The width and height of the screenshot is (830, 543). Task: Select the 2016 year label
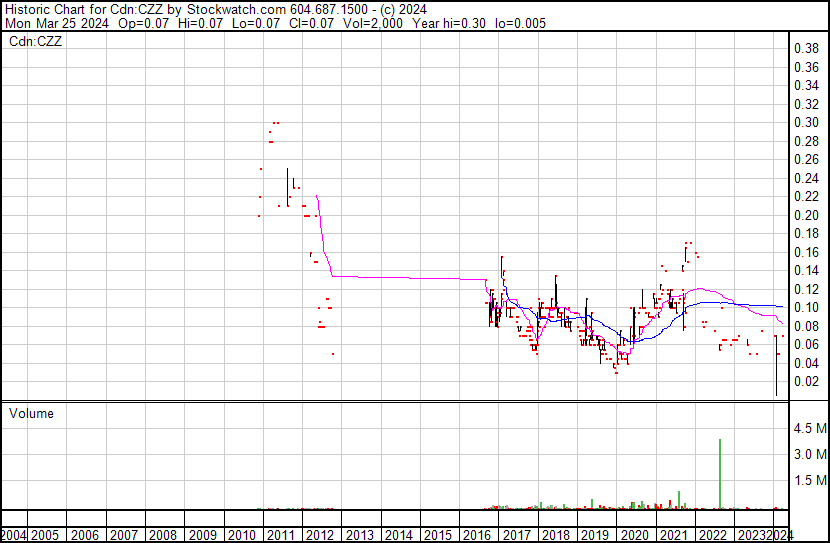477,535
